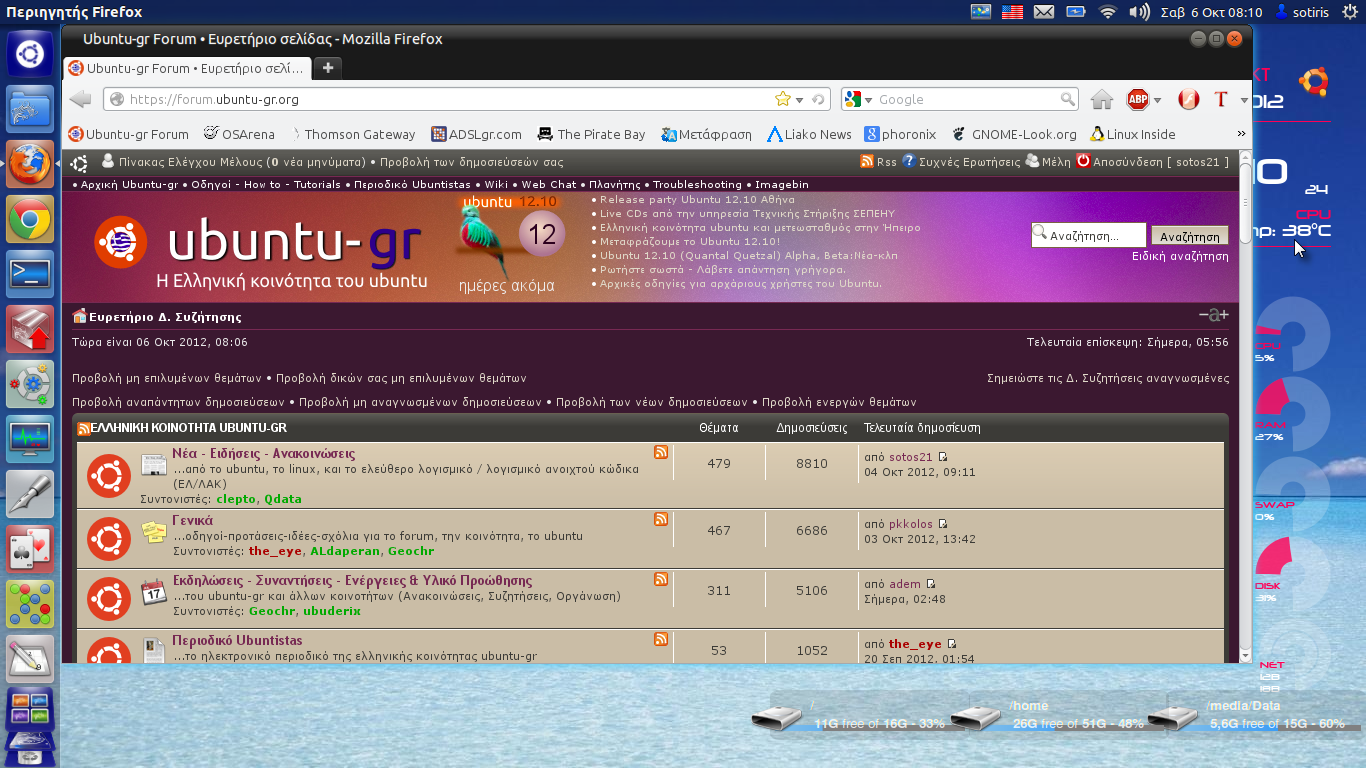Screen dimensions: 1366x768
Task: Launch the colored balls game icon
Action: (x=29, y=604)
